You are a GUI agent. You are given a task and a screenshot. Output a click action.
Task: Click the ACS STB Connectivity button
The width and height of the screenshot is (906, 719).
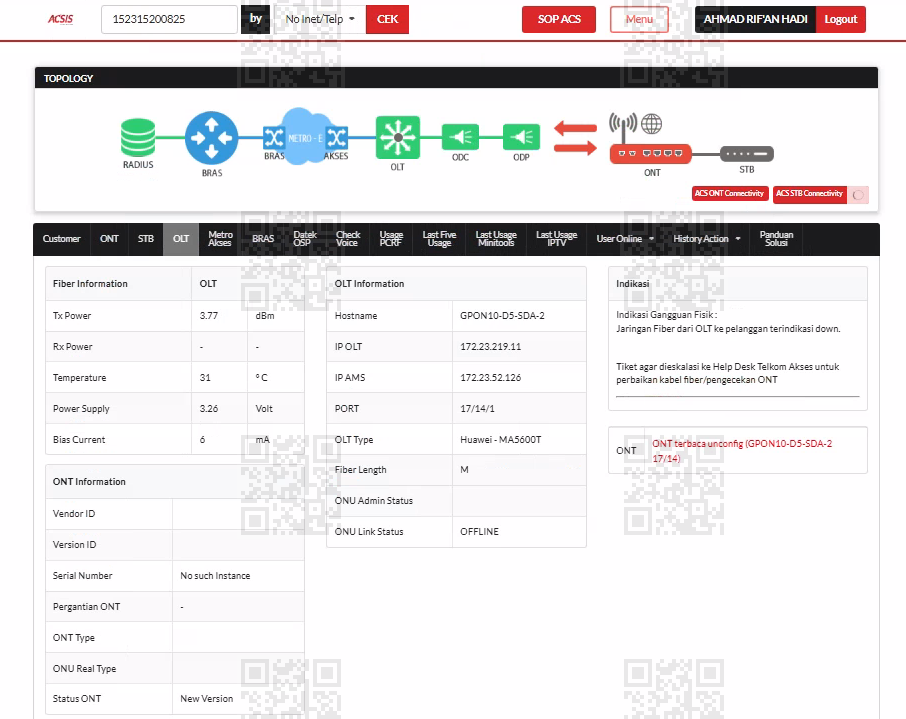tap(810, 194)
